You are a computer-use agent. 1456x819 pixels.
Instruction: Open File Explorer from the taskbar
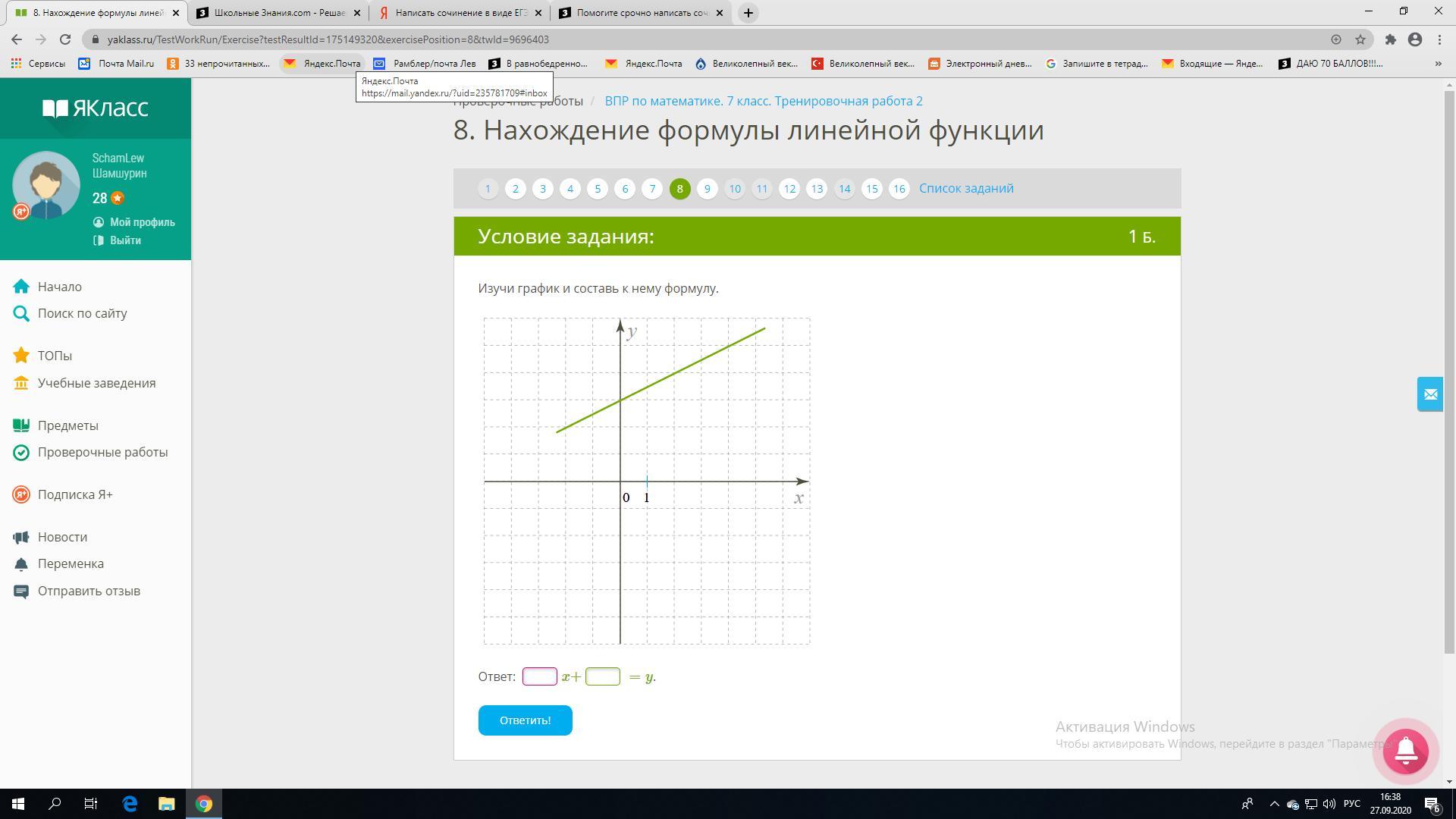166,804
